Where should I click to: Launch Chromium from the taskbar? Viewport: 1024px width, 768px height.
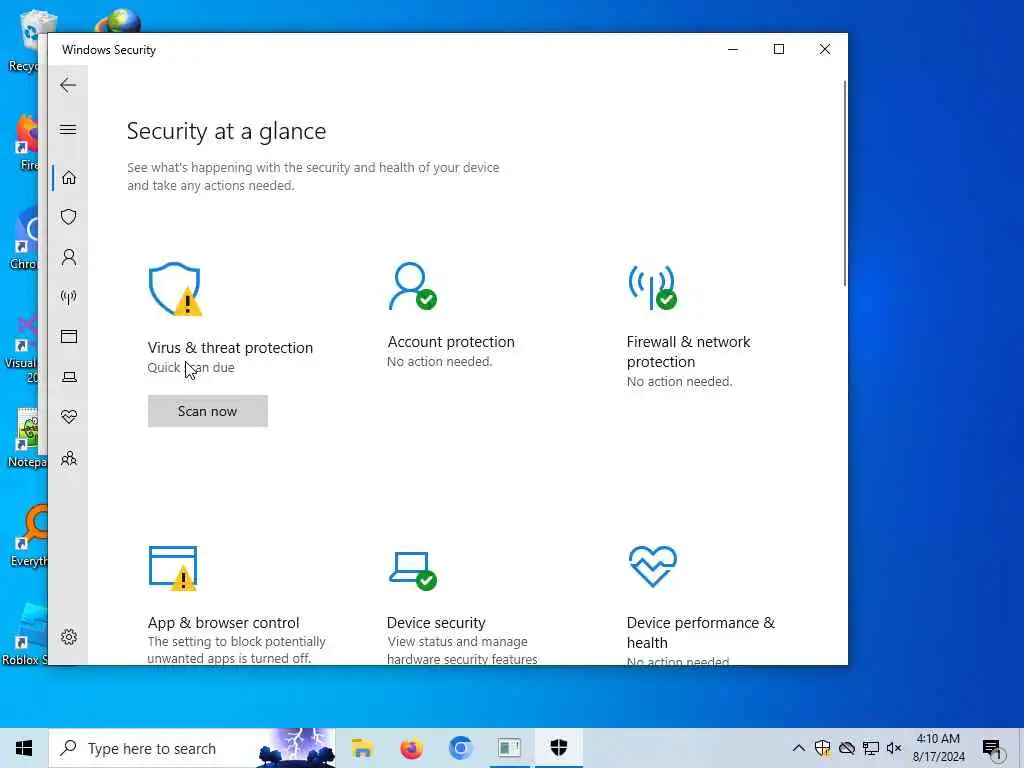pyautogui.click(x=460, y=748)
